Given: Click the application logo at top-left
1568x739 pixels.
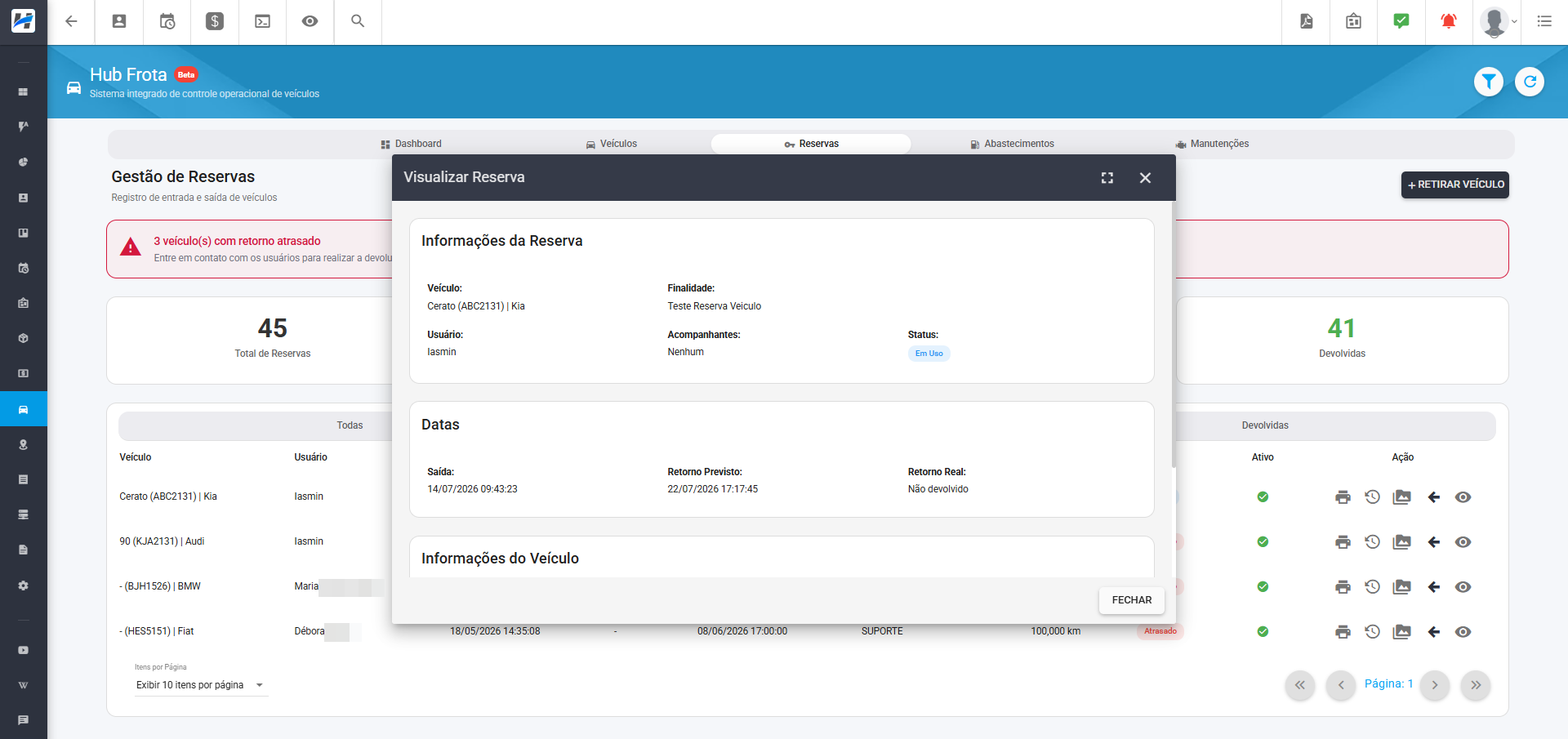Looking at the screenshot, I should pos(23,21).
